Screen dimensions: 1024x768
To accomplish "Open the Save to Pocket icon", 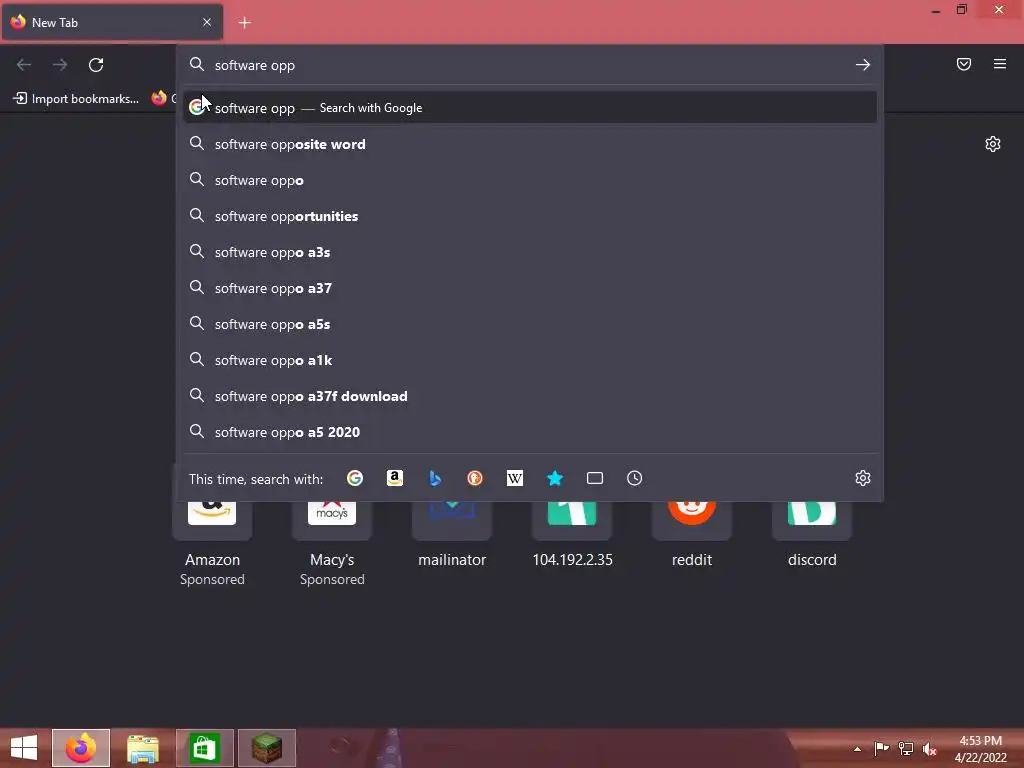I will [963, 64].
